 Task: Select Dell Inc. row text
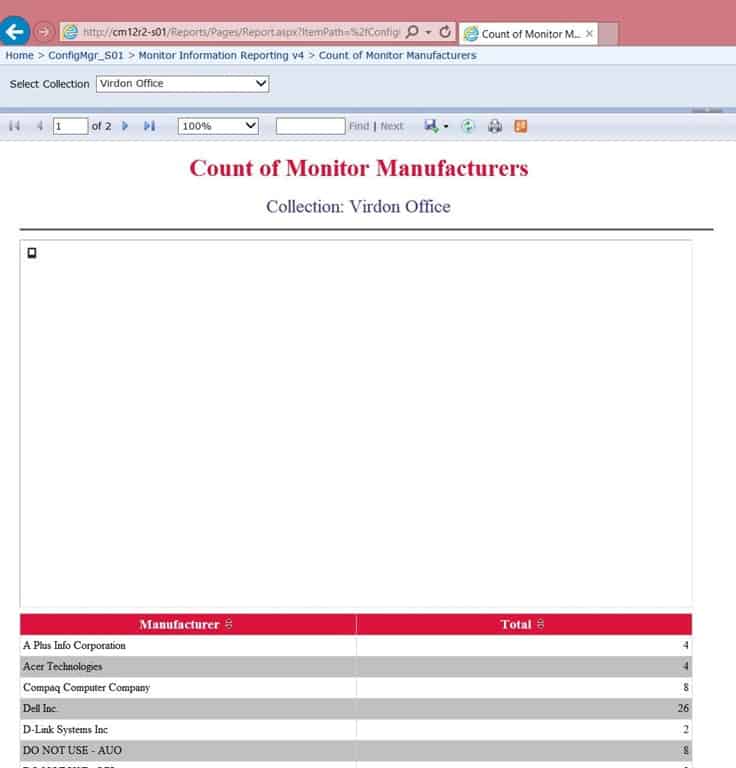[40, 708]
